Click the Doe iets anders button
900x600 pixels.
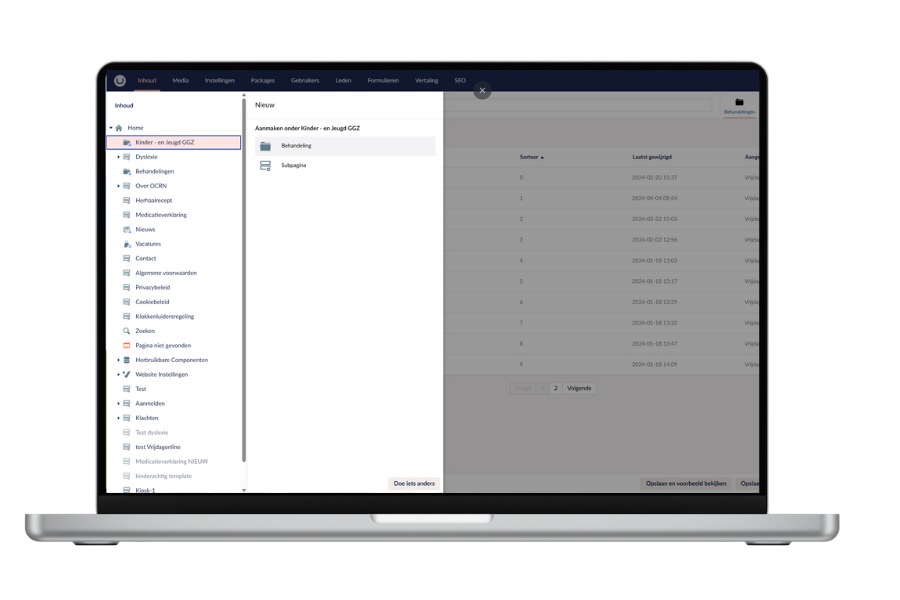(414, 483)
